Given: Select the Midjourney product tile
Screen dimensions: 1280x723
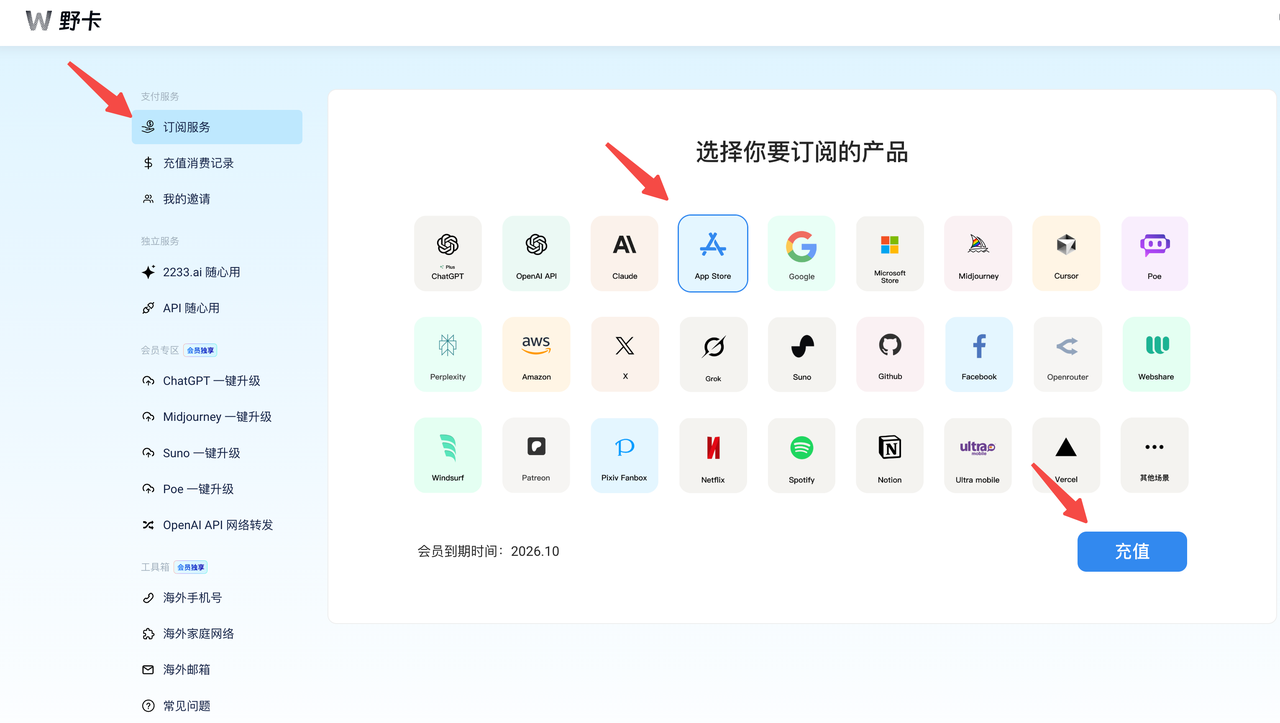Looking at the screenshot, I should (x=978, y=254).
